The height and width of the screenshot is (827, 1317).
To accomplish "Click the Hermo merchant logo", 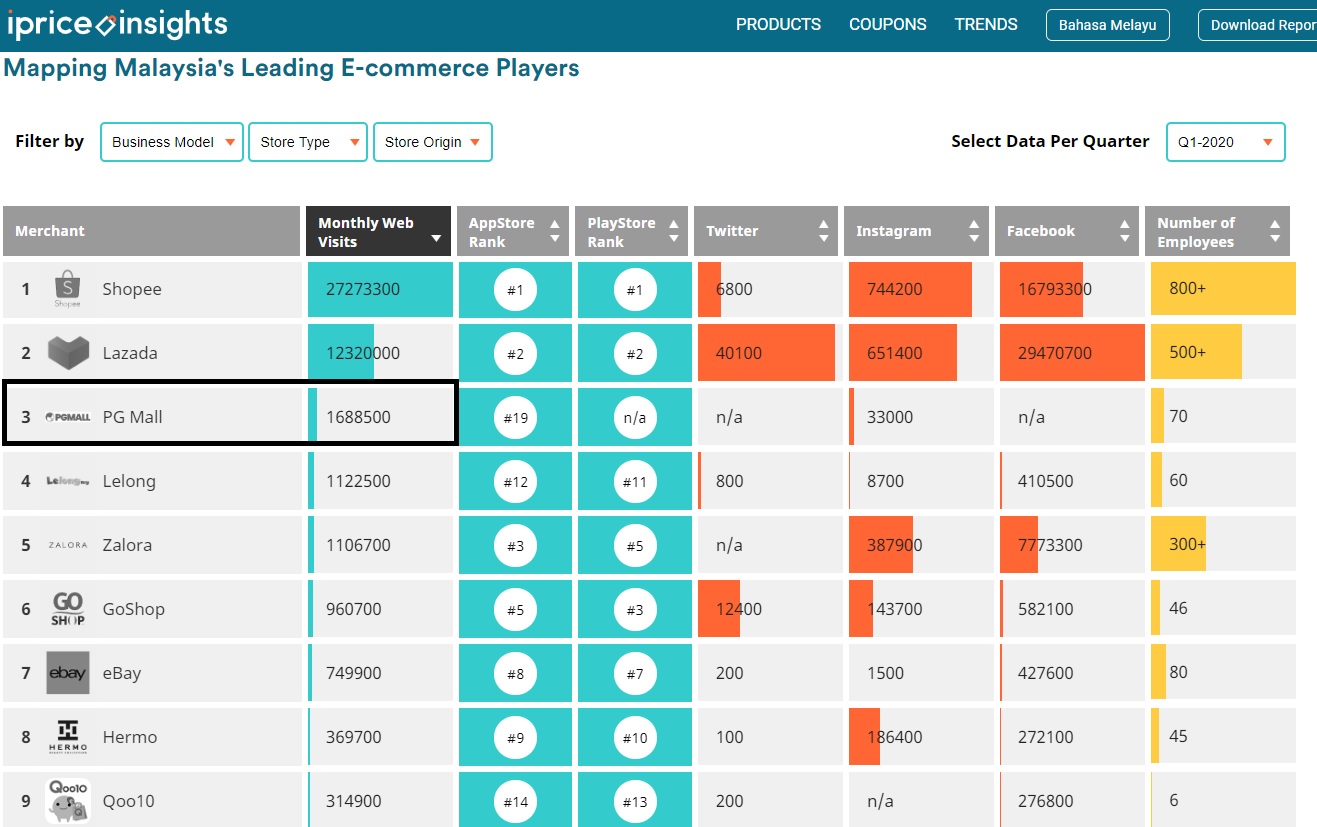I will pos(68,737).
